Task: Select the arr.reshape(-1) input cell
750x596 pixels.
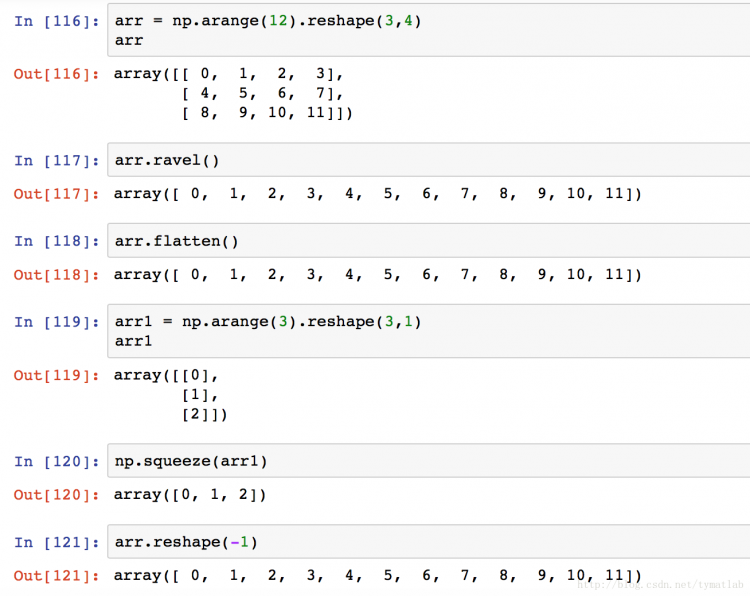Action: [x=429, y=541]
